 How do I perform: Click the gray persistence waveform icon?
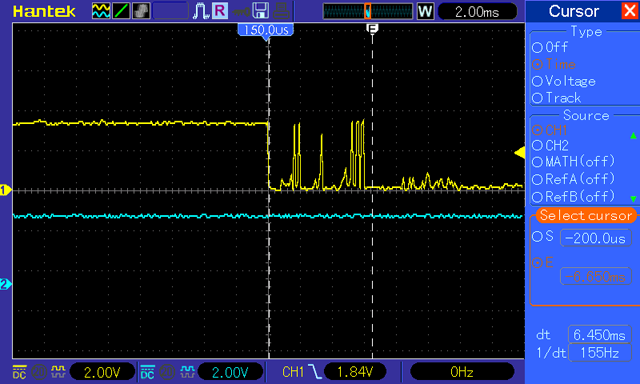coord(141,11)
